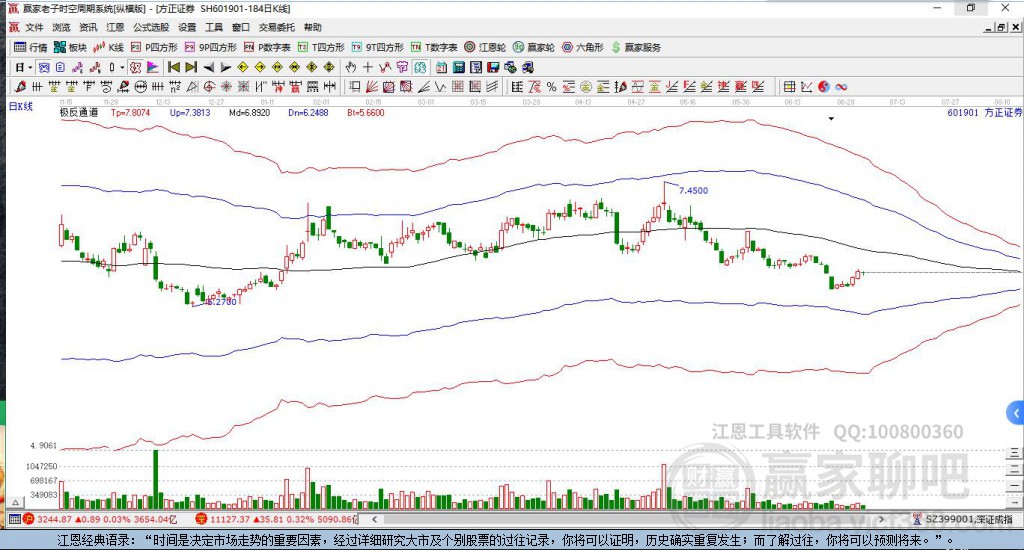Image resolution: width=1024 pixels, height=550 pixels.
Task: Open the 帮助 menu
Action: (312, 27)
